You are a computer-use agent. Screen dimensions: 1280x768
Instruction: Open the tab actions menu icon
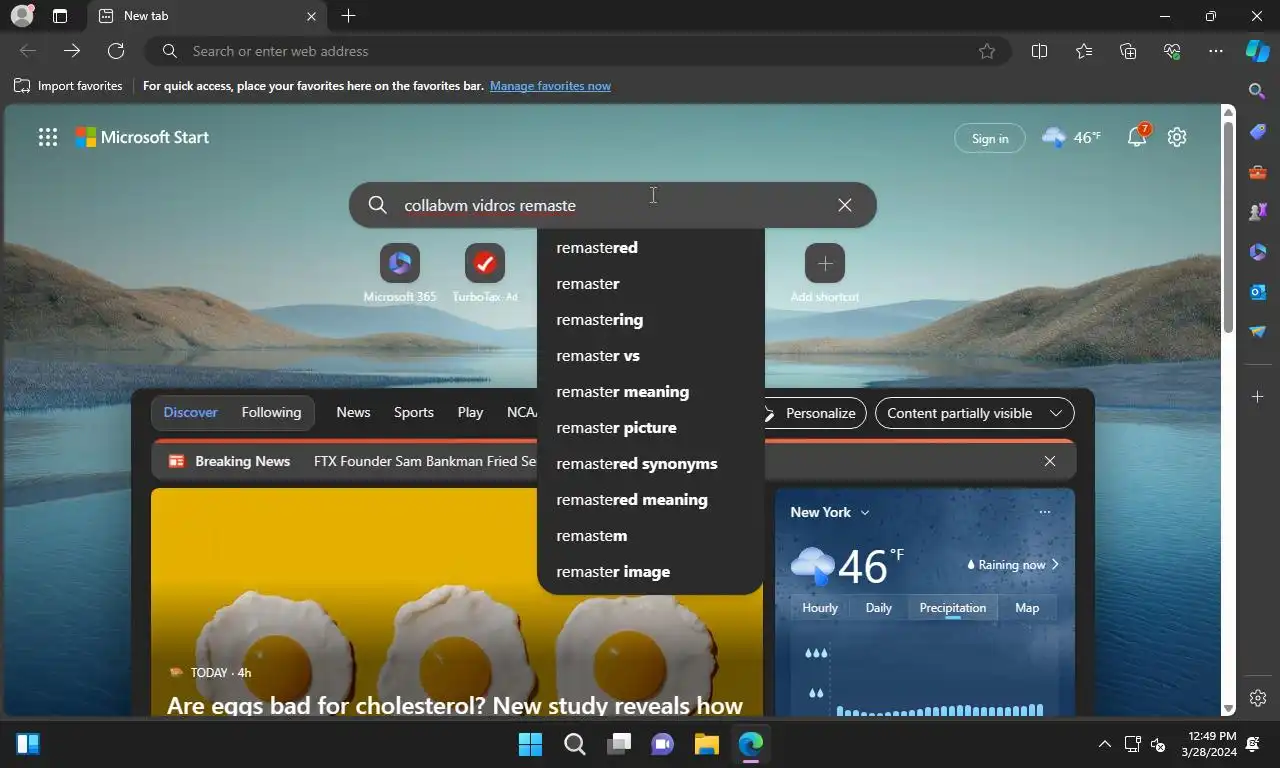point(60,16)
